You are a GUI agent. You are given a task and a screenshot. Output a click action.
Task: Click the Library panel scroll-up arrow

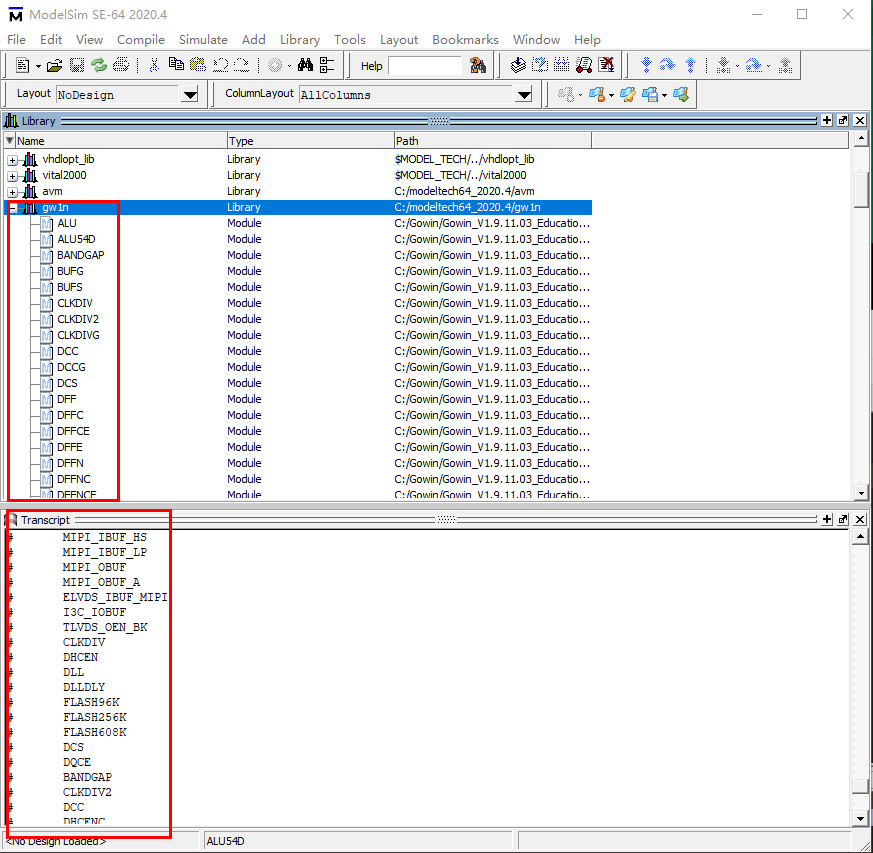tap(861, 138)
